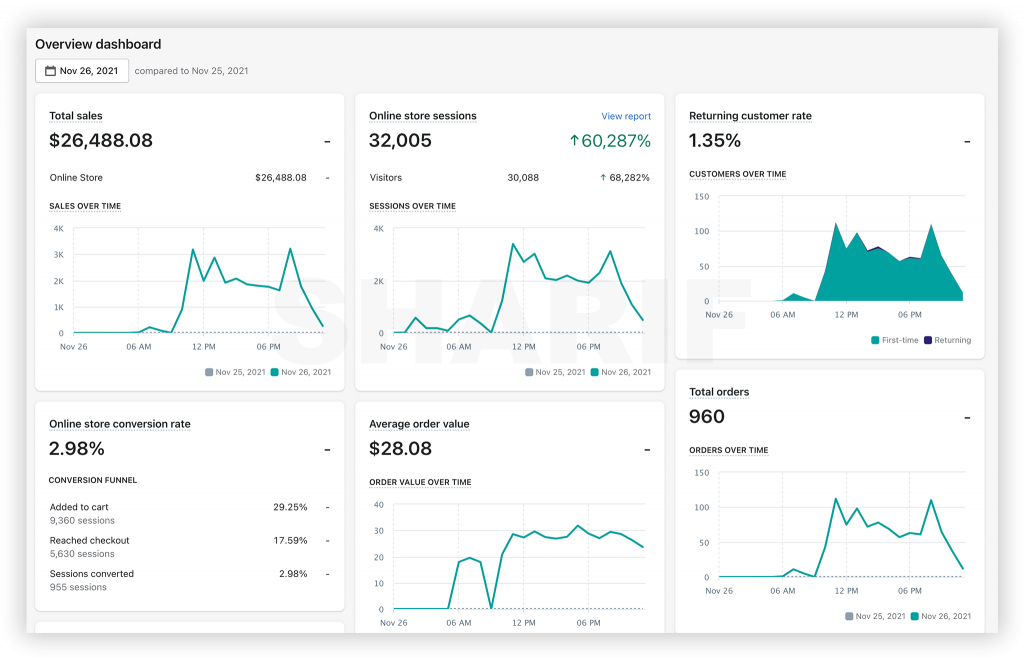Click the up arrow next to 68,282% visitors
Viewport: 1024px width, 661px height.
603,178
